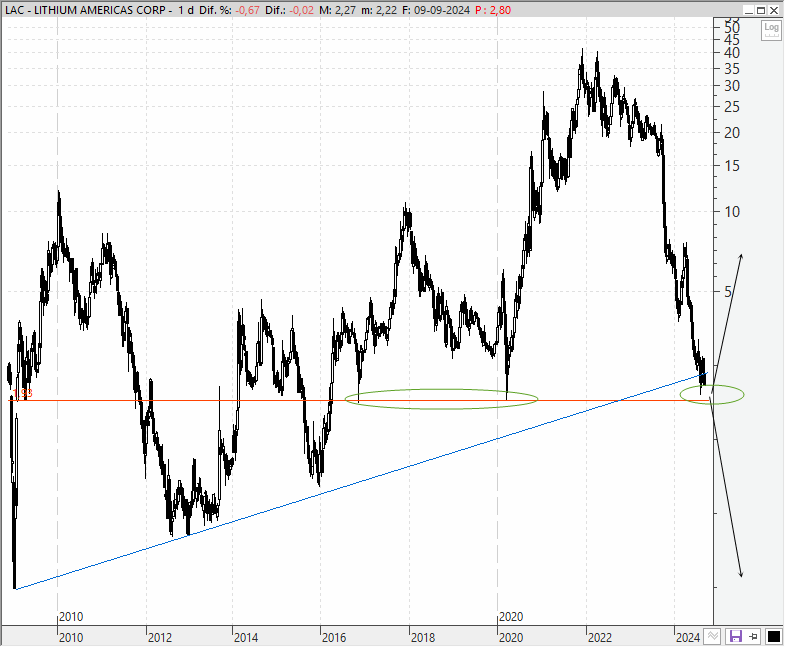Click the 10 price axis label

click(732, 212)
